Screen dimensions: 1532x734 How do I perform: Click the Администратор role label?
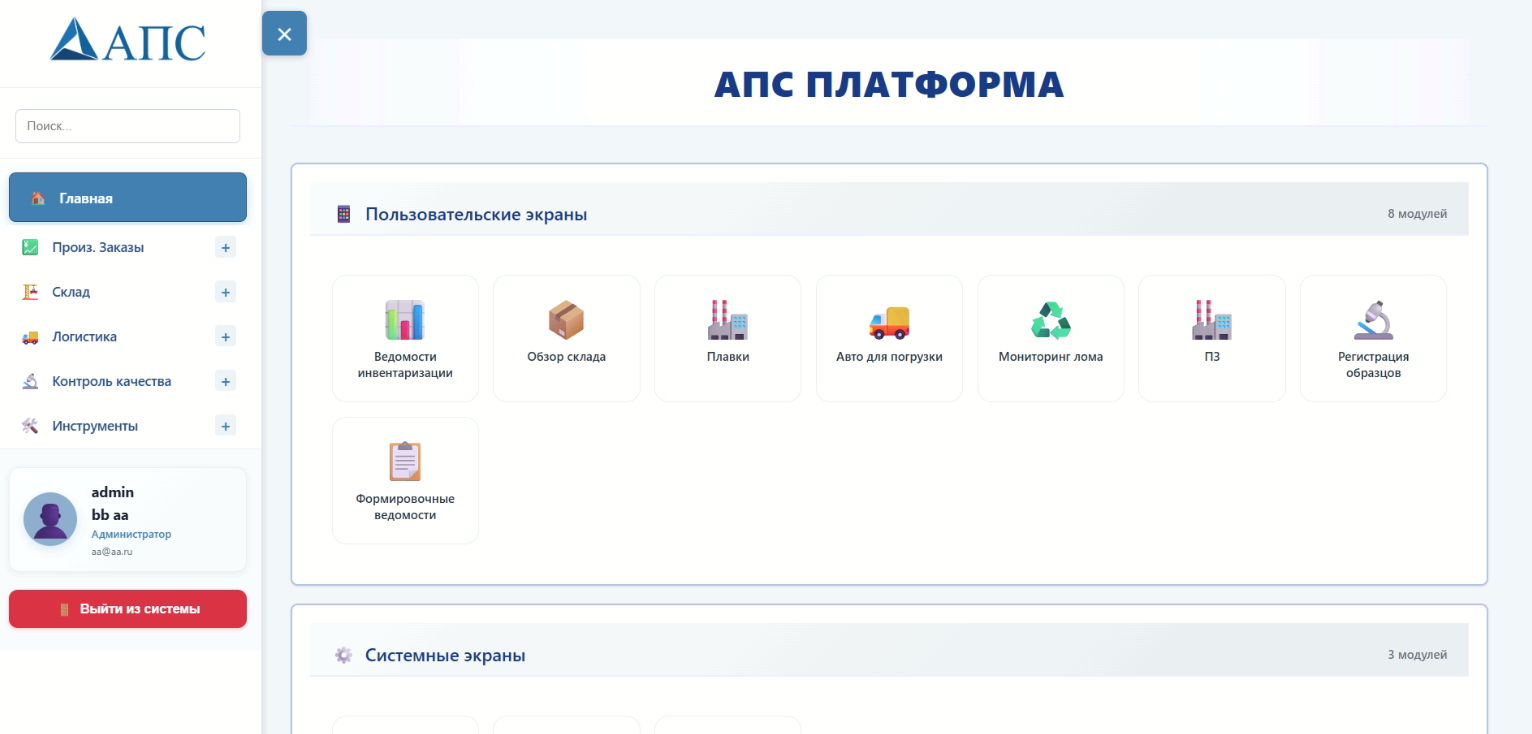[131, 534]
